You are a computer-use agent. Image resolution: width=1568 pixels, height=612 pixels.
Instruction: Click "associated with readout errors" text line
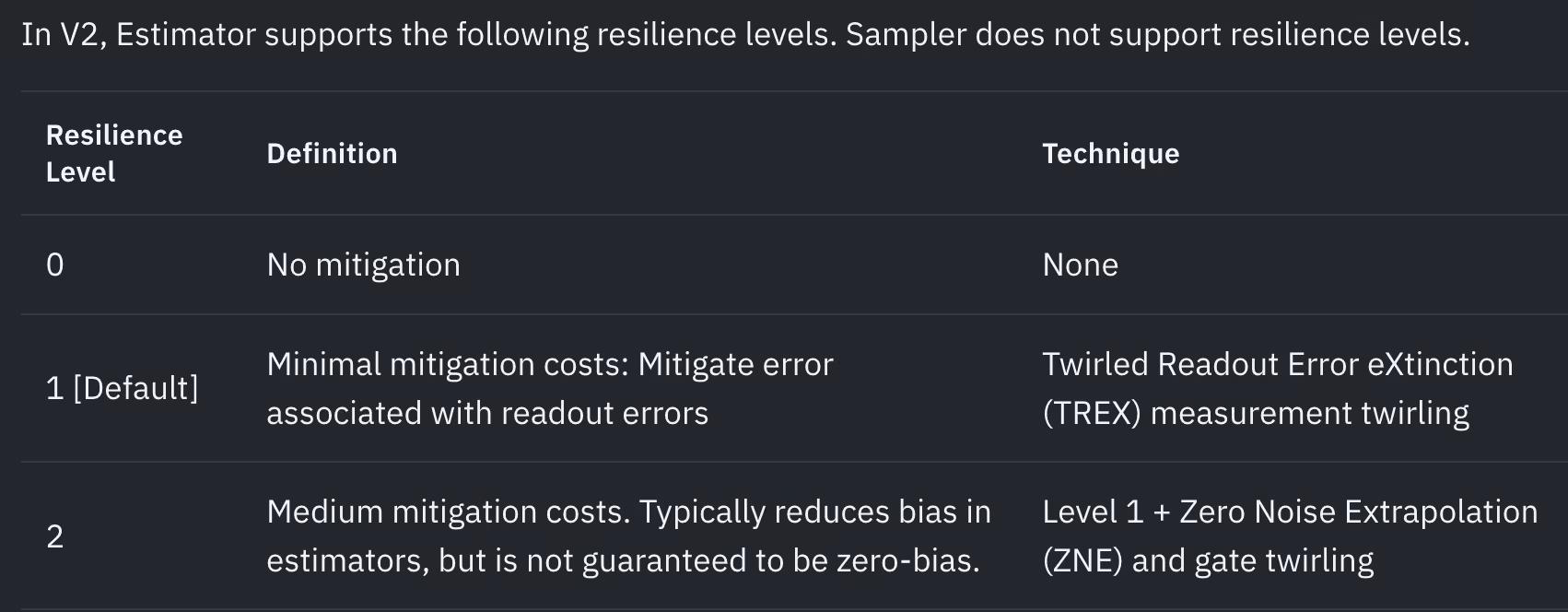487,413
